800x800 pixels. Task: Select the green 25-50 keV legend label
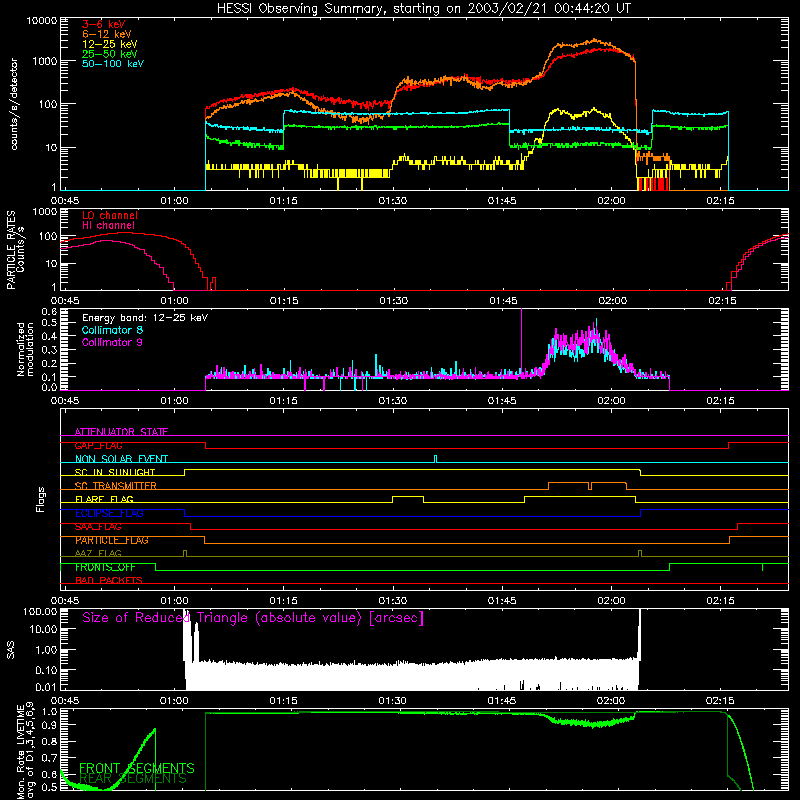click(110, 54)
